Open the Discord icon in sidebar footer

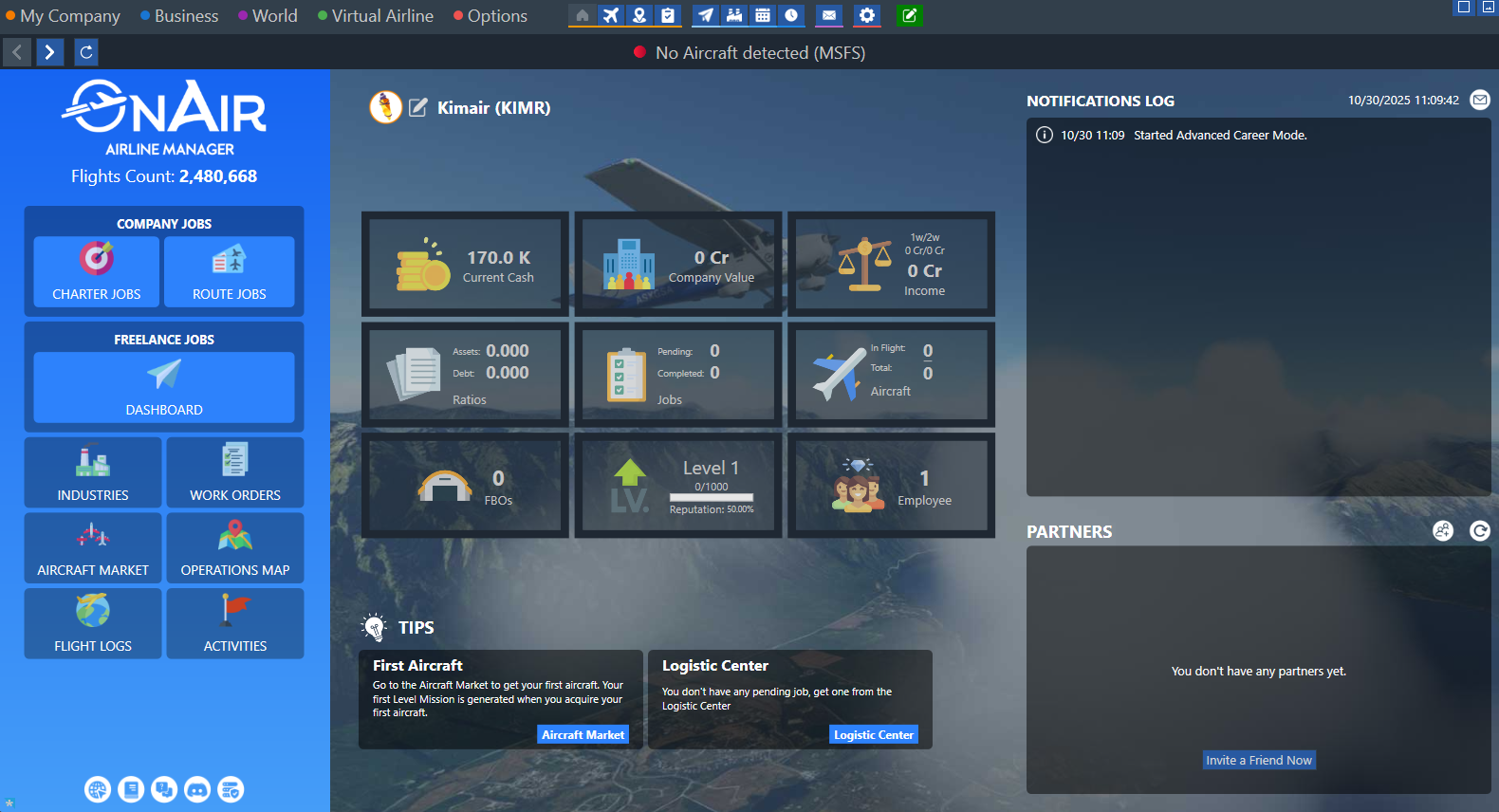(197, 789)
